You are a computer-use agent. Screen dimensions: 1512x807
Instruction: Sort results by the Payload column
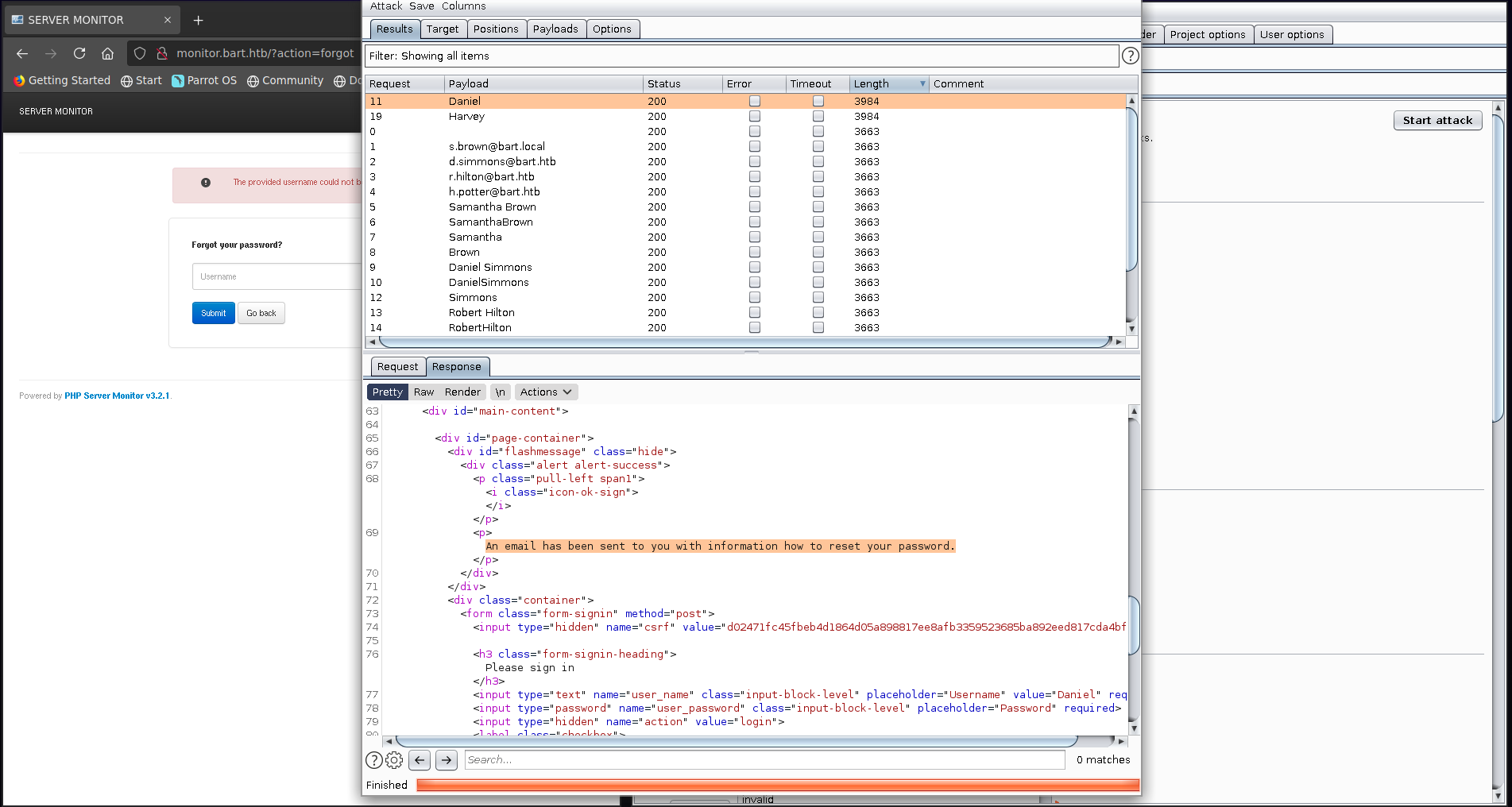coord(543,83)
